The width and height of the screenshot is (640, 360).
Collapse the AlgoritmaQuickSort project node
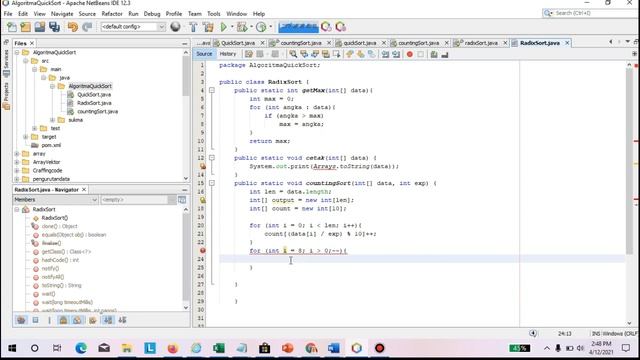click(x=17, y=52)
